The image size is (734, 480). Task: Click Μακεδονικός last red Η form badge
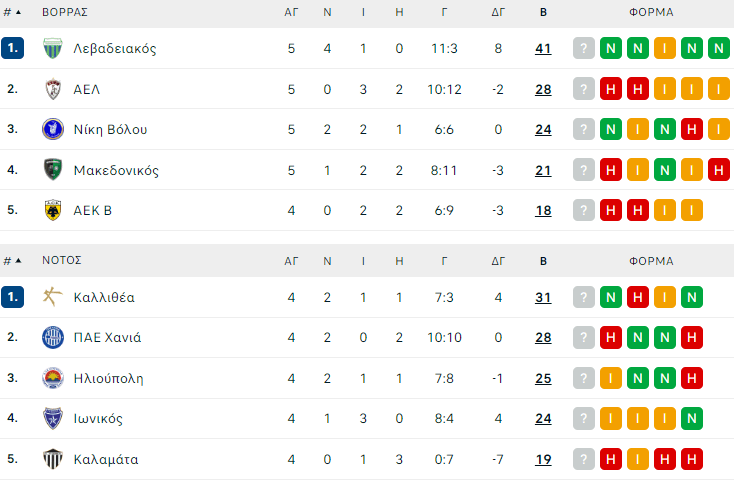click(x=718, y=170)
